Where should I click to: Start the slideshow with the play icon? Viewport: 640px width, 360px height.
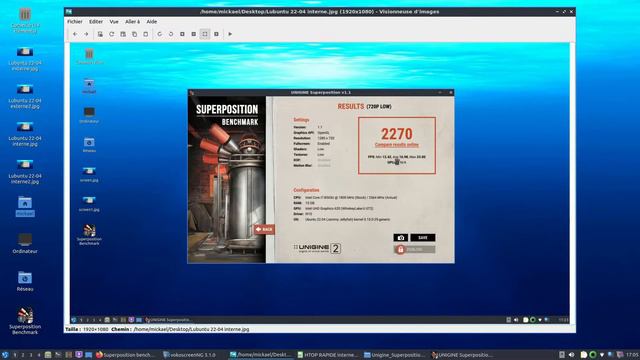pyautogui.click(x=230, y=34)
